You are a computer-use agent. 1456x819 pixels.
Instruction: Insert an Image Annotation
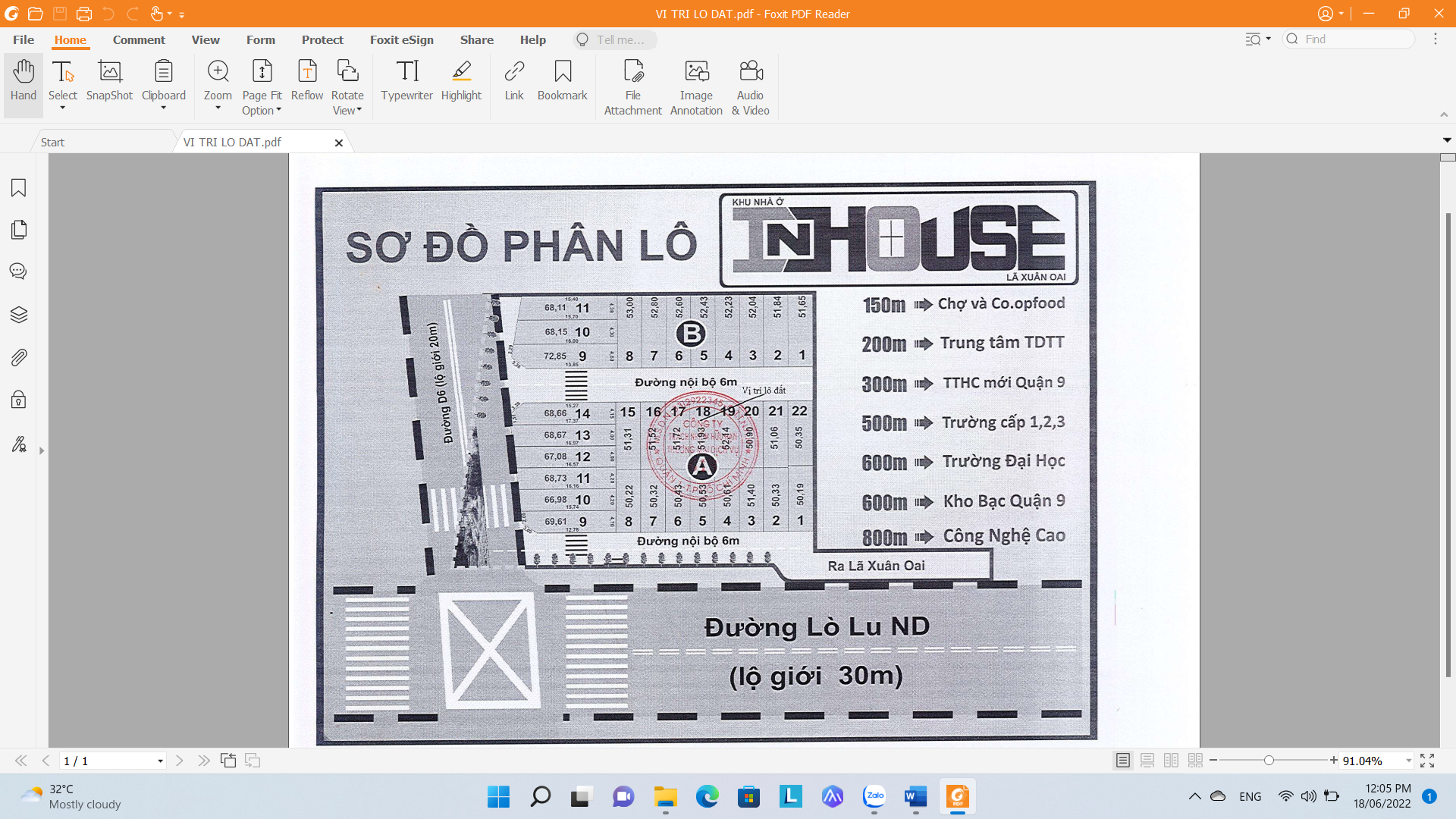click(696, 86)
